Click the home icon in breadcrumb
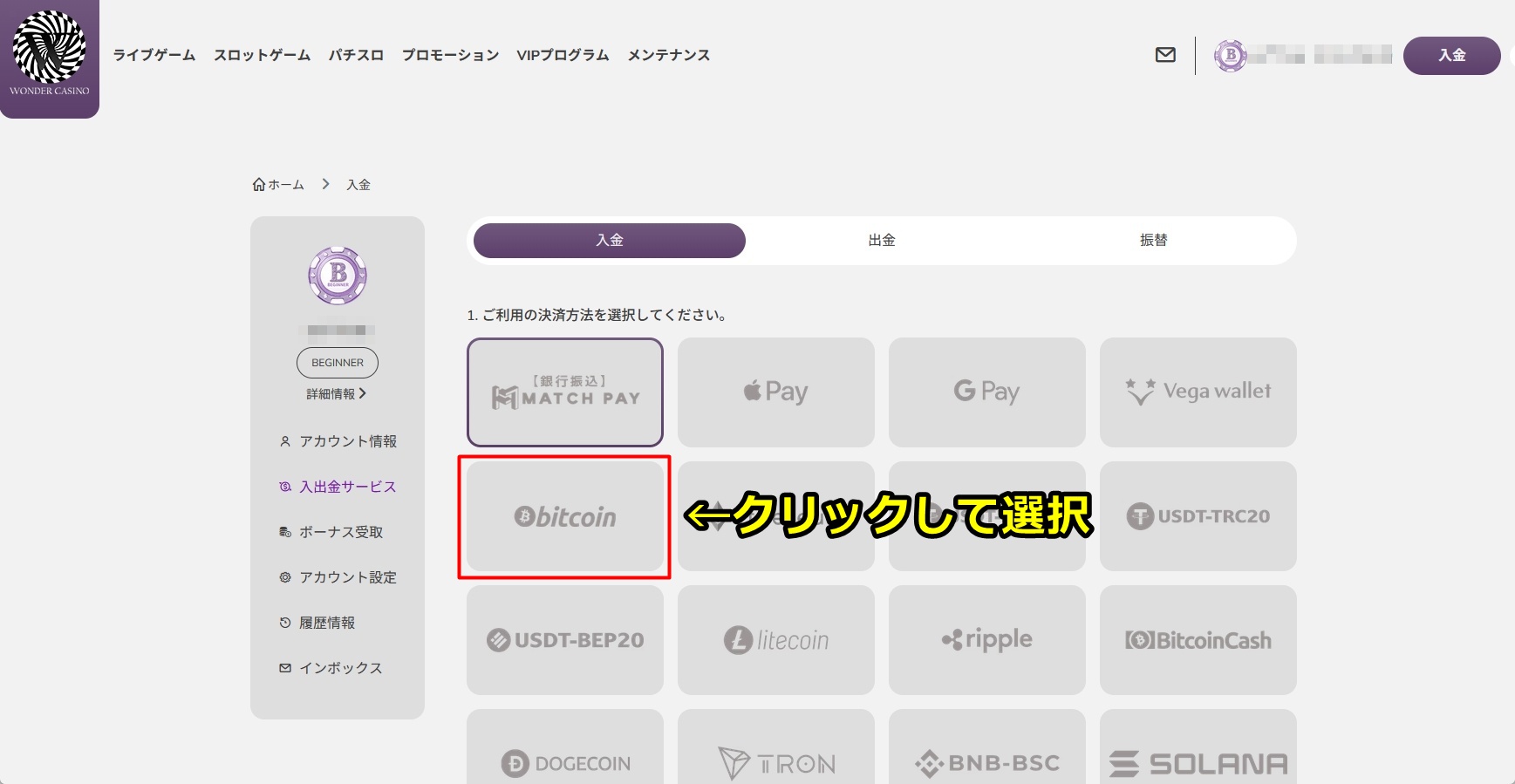 259,185
